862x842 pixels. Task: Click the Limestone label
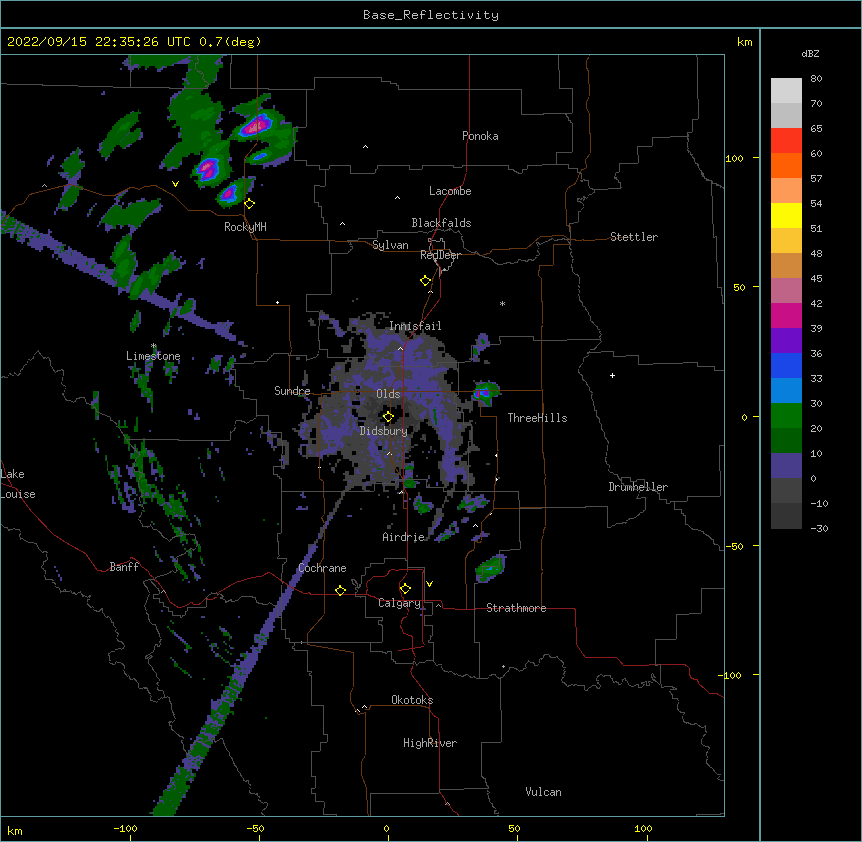point(153,356)
